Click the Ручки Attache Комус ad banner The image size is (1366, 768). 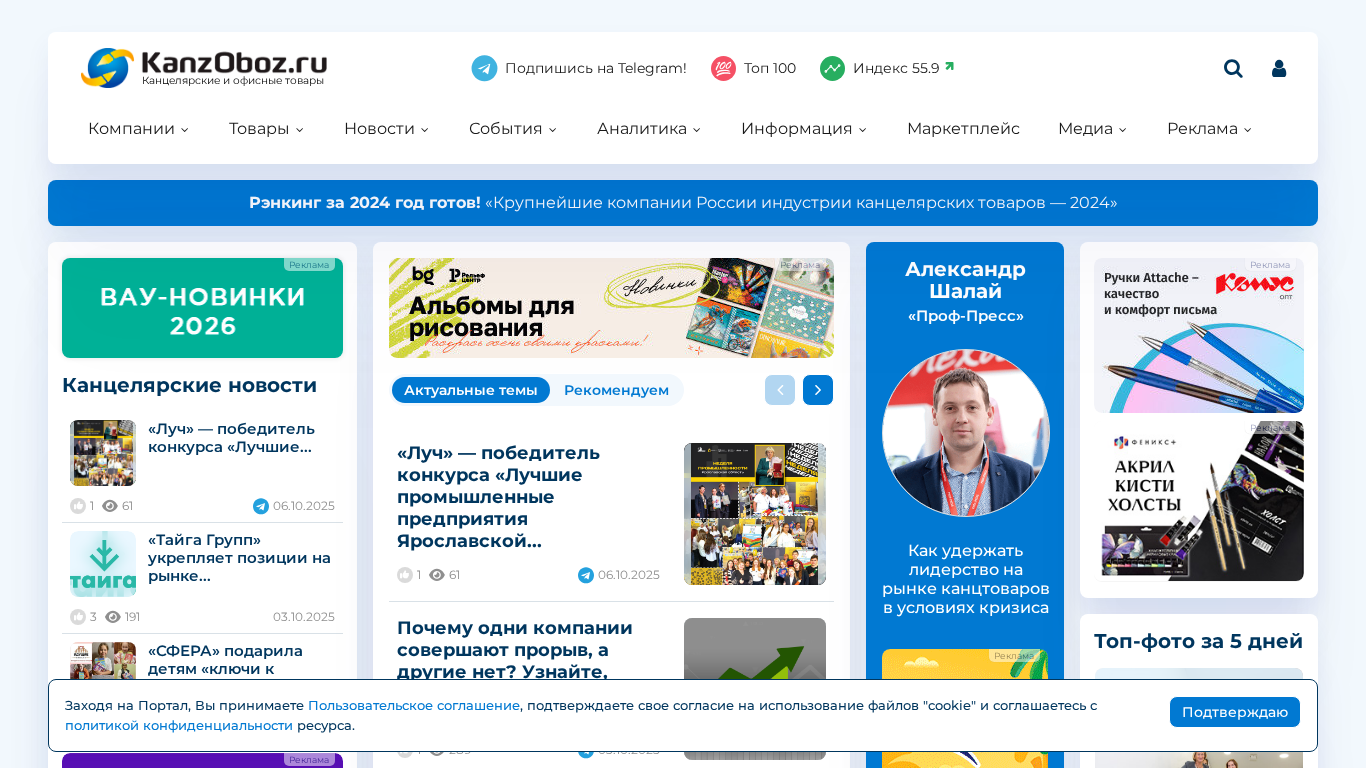click(1199, 335)
